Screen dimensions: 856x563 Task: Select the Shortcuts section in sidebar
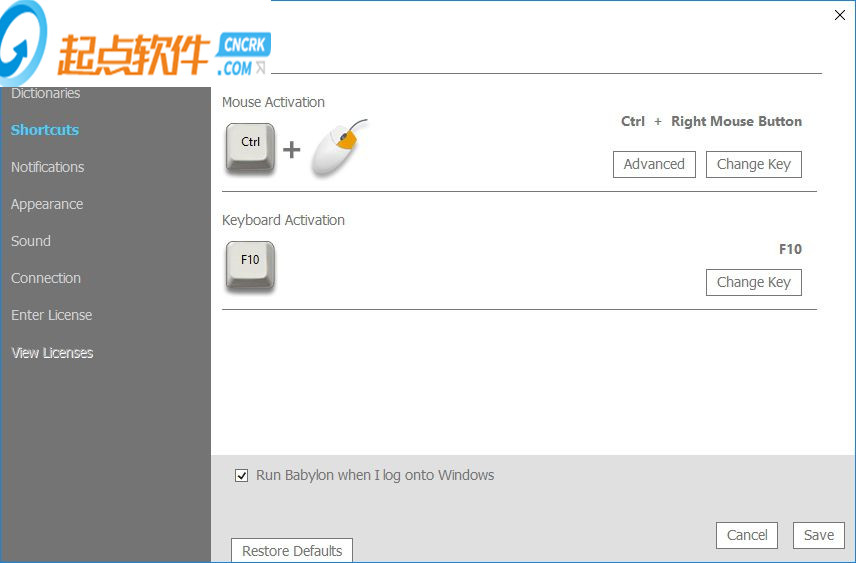click(45, 130)
